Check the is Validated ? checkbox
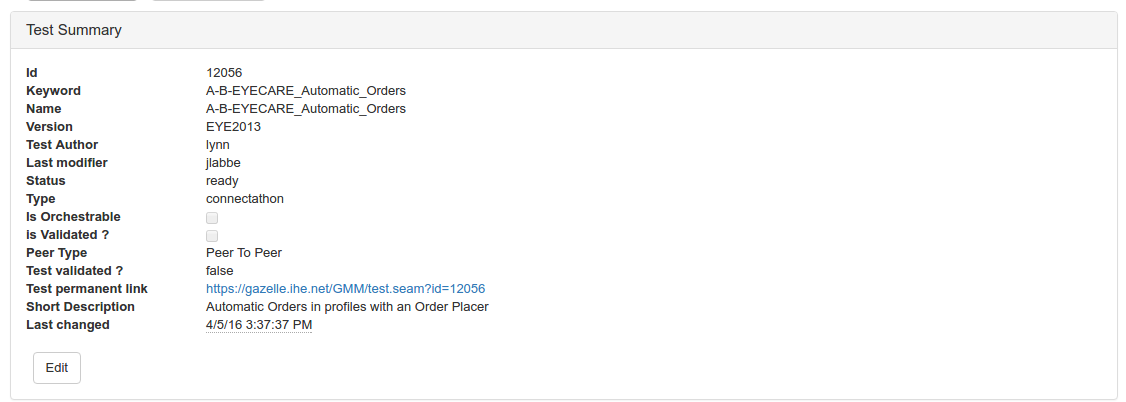This screenshot has height=402, width=1126. tap(212, 235)
